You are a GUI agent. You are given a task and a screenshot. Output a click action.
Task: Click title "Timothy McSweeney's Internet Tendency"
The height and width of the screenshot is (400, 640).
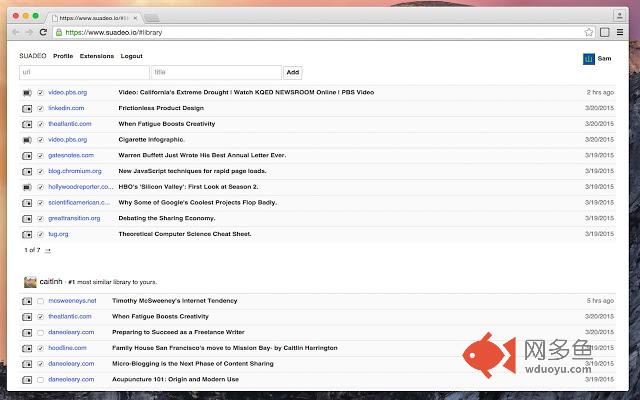[175, 301]
